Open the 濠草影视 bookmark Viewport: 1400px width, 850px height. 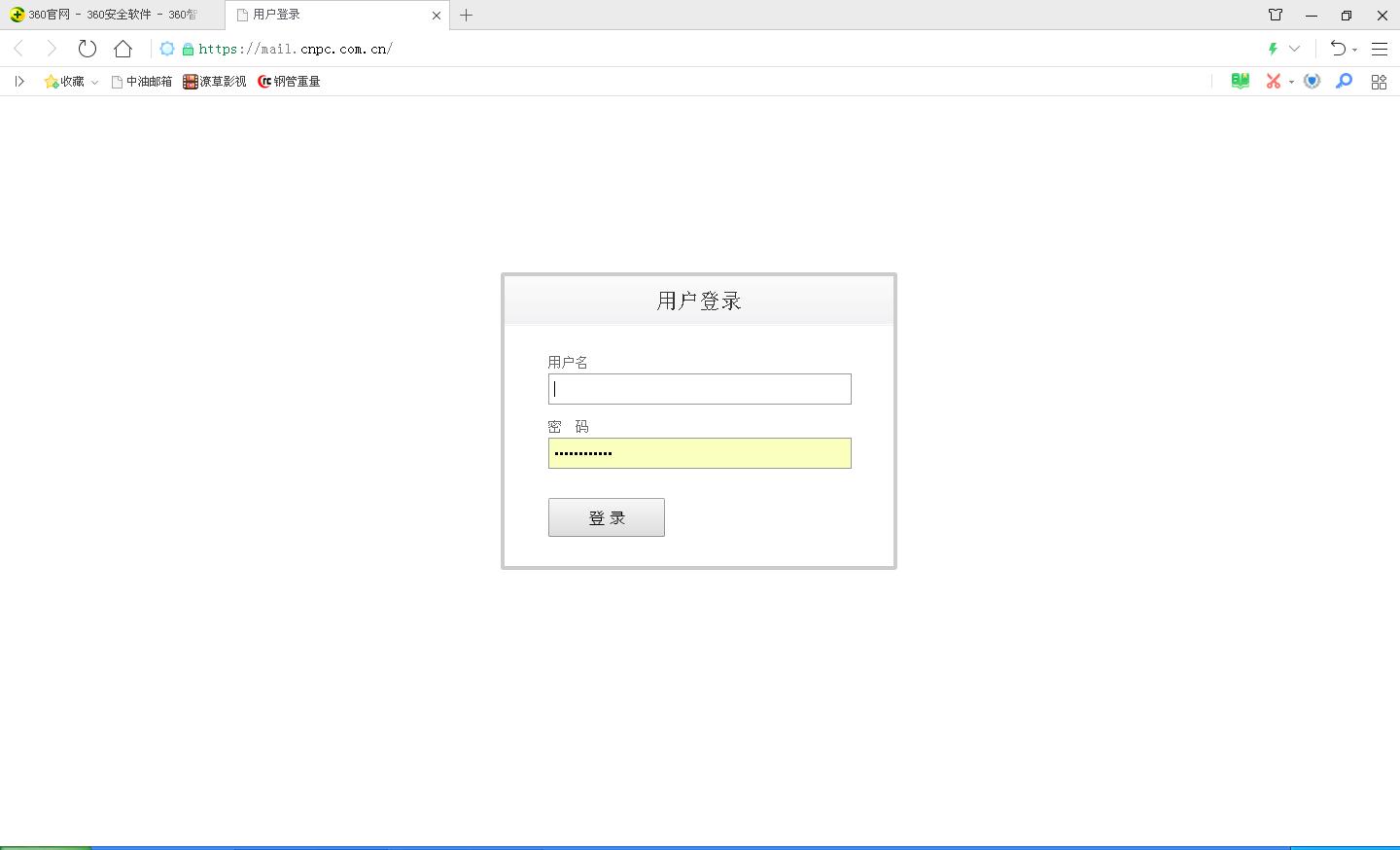click(x=213, y=82)
